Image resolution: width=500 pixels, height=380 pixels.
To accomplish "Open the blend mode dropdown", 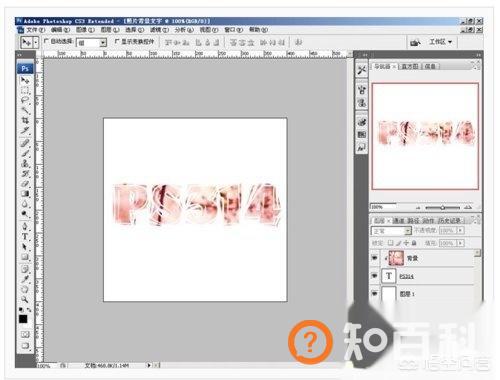I will click(391, 231).
